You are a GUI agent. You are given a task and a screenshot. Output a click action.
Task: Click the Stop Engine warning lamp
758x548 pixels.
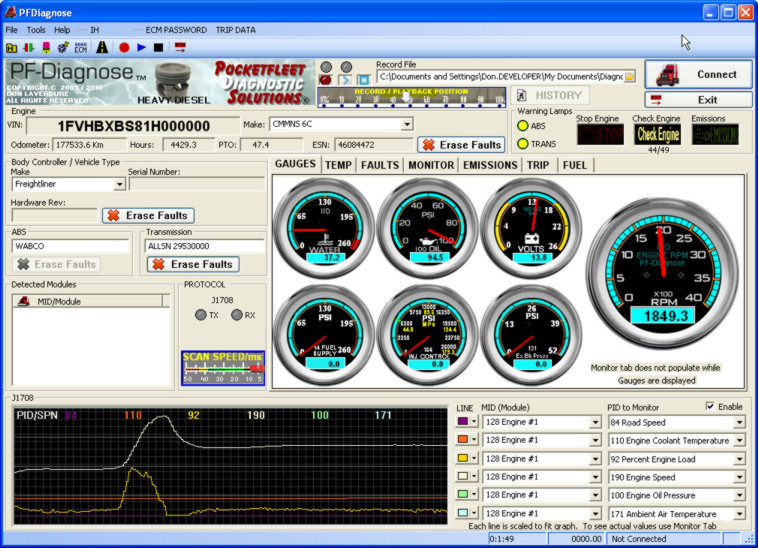pyautogui.click(x=600, y=134)
